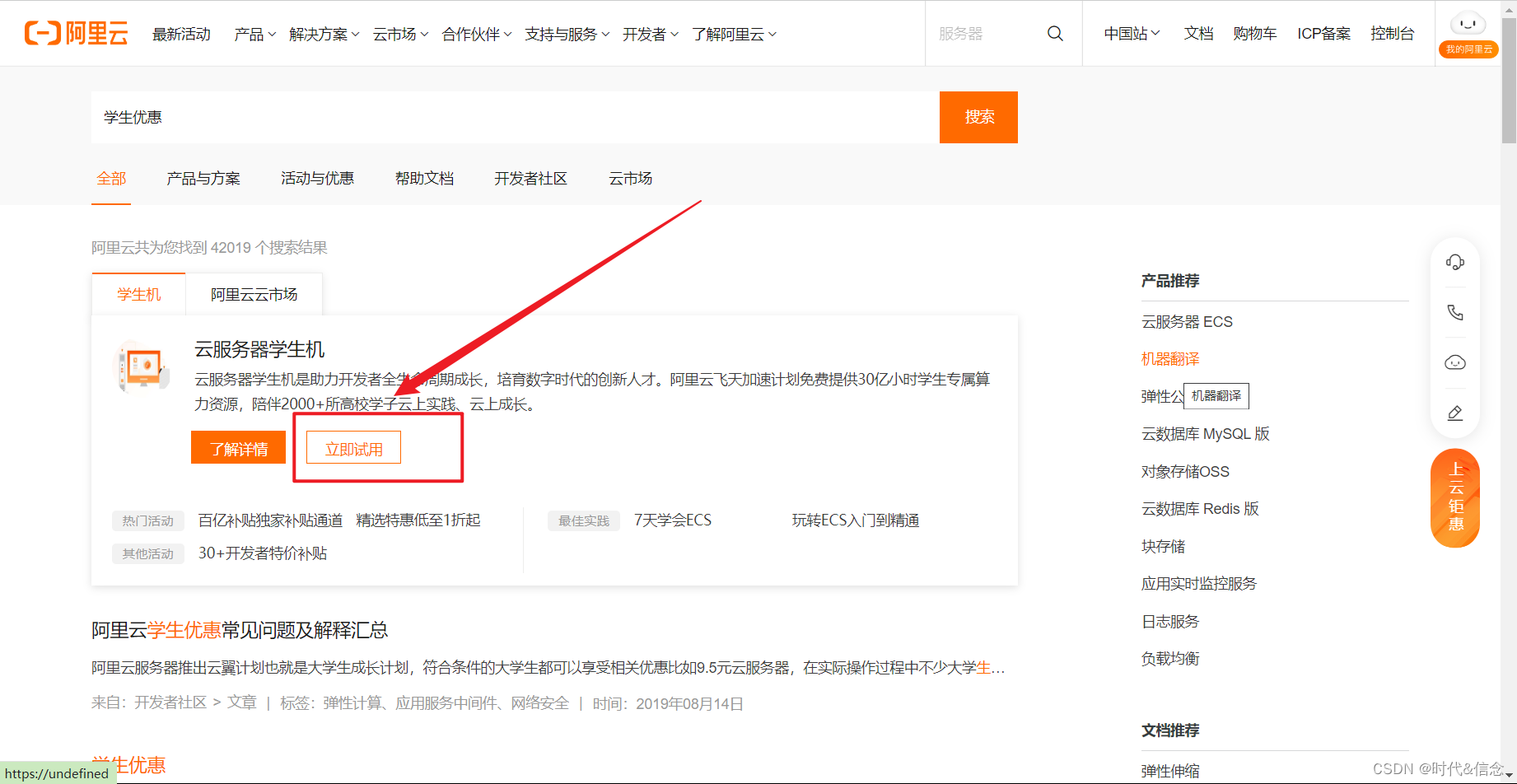The image size is (1517, 784).
Task: Open 应用实时监控服务 recommendation
Action: click(1199, 584)
